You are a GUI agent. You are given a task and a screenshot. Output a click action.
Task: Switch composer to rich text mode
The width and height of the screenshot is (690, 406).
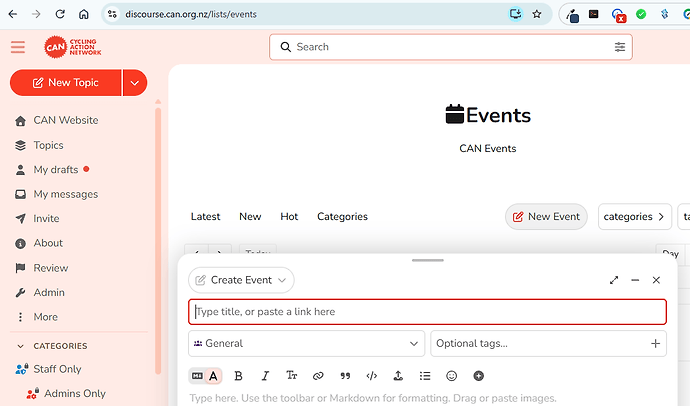tap(213, 376)
